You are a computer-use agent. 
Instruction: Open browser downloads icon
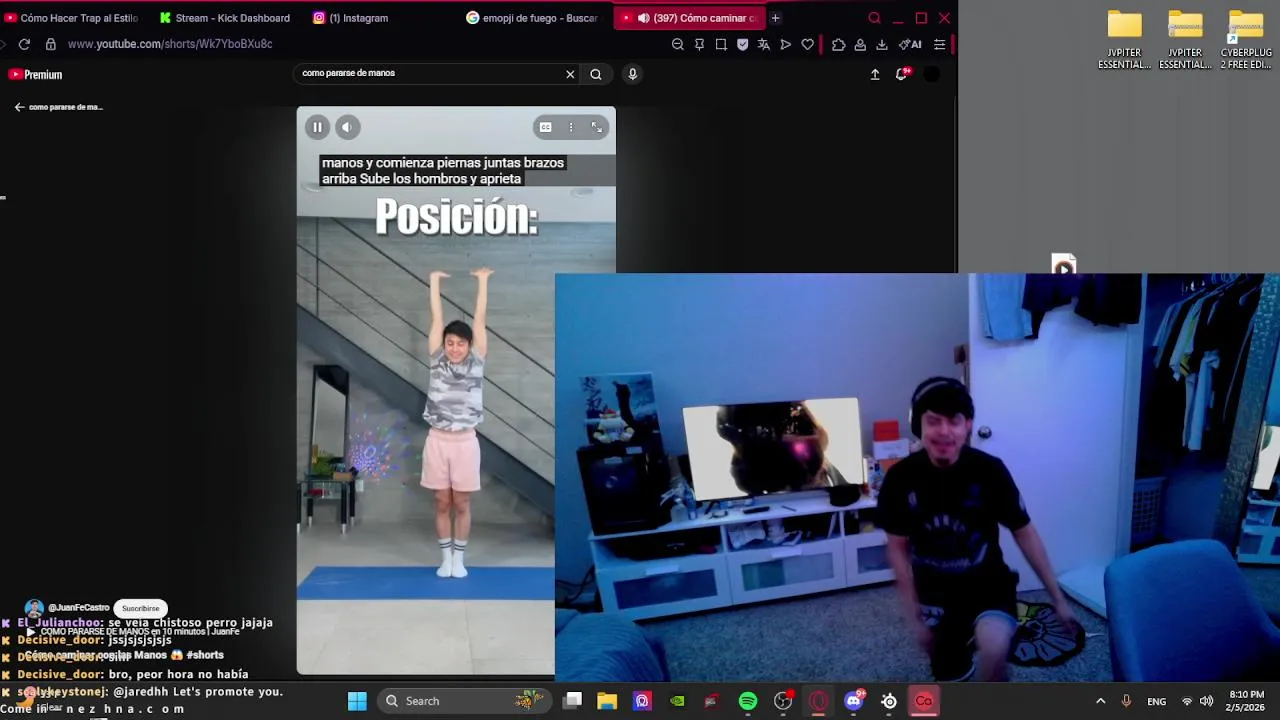coord(882,44)
